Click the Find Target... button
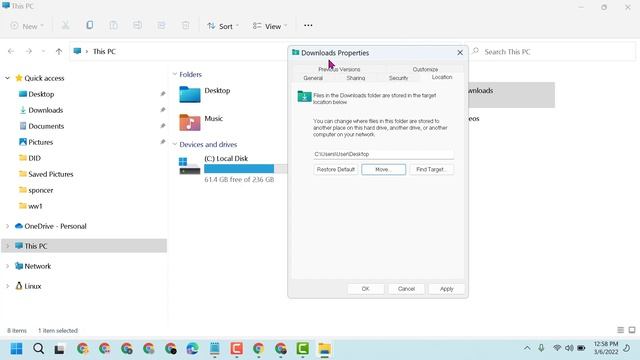 pos(431,169)
